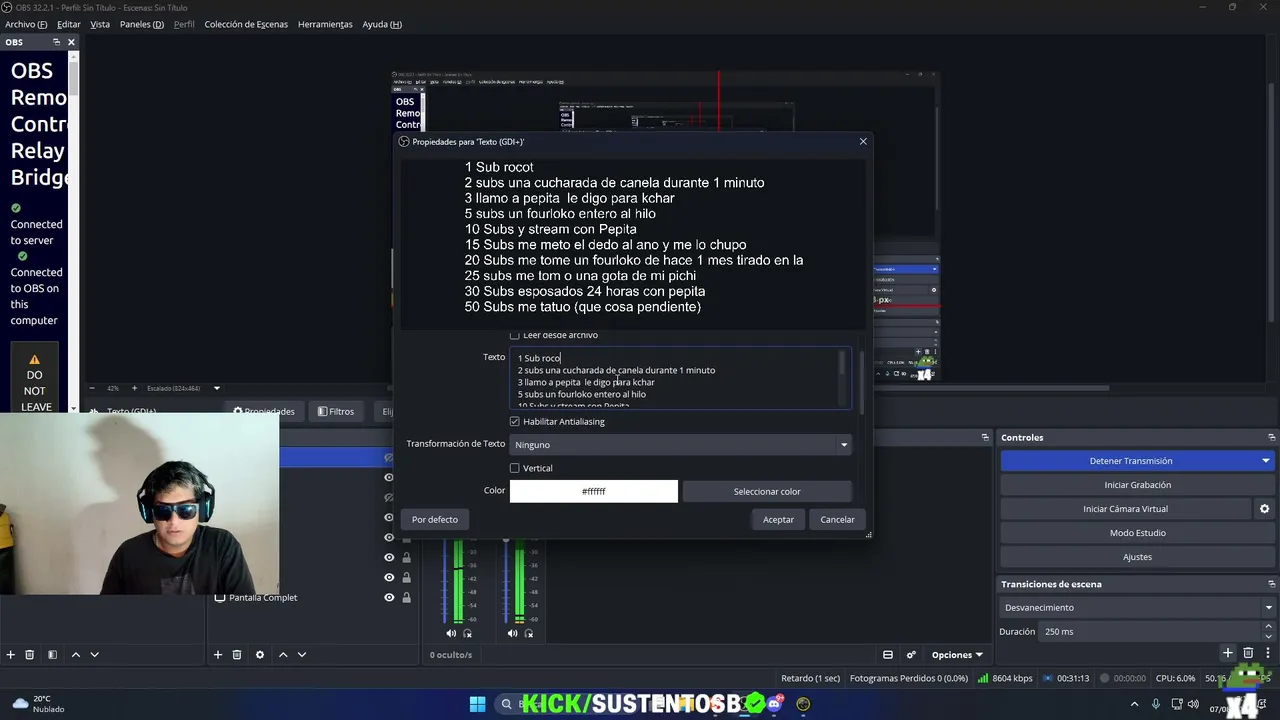This screenshot has width=1280, height=720.
Task: Open scene filters icon in Scenes toolbar
Action: pos(52,655)
